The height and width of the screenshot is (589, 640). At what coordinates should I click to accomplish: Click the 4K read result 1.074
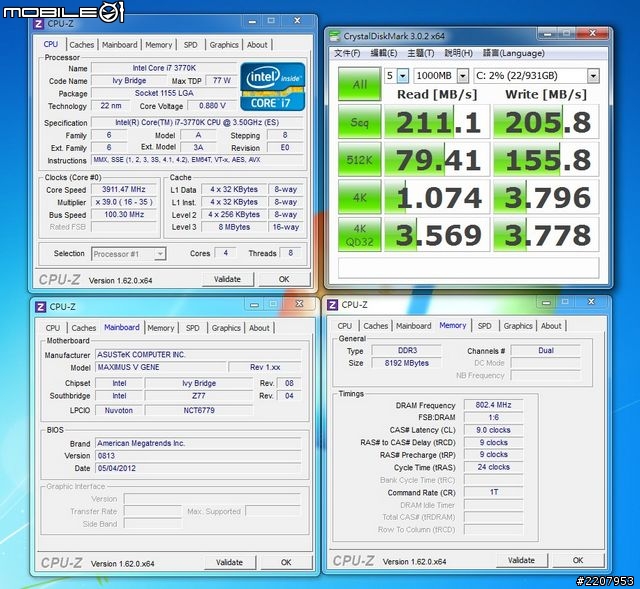437,197
